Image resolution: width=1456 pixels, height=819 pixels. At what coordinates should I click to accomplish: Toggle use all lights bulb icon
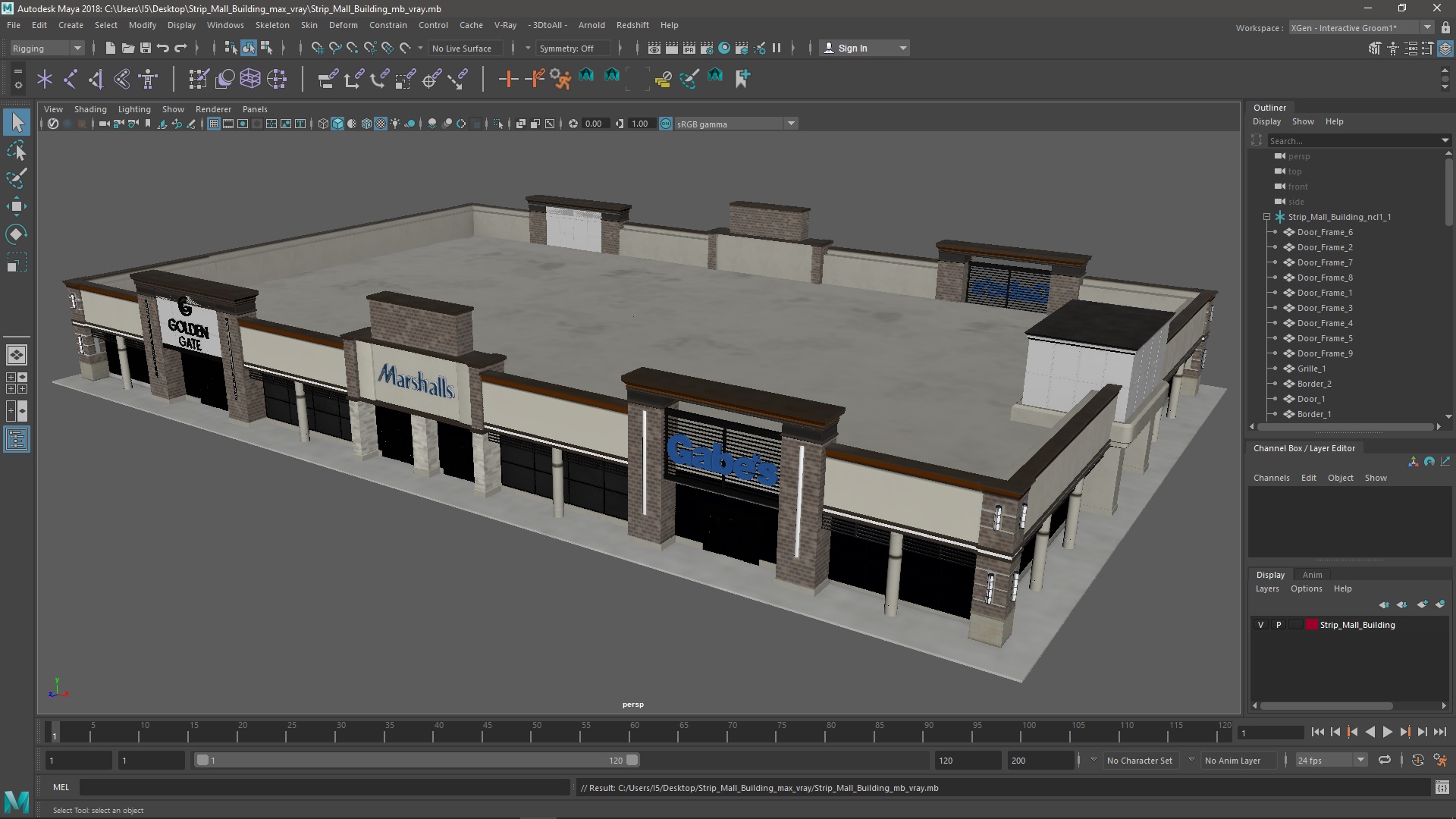pos(395,124)
